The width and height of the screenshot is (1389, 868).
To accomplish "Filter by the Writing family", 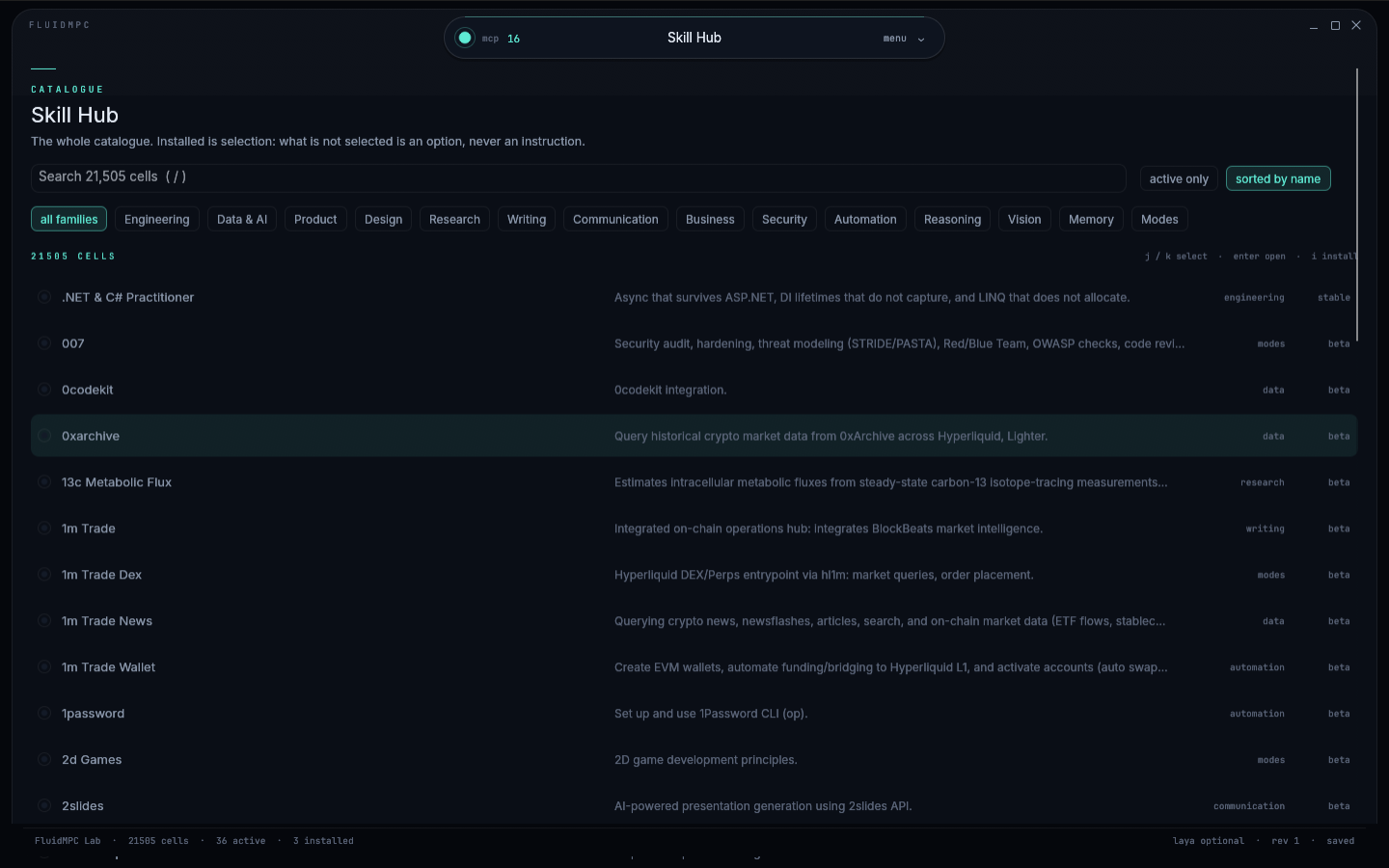I will 527,219.
